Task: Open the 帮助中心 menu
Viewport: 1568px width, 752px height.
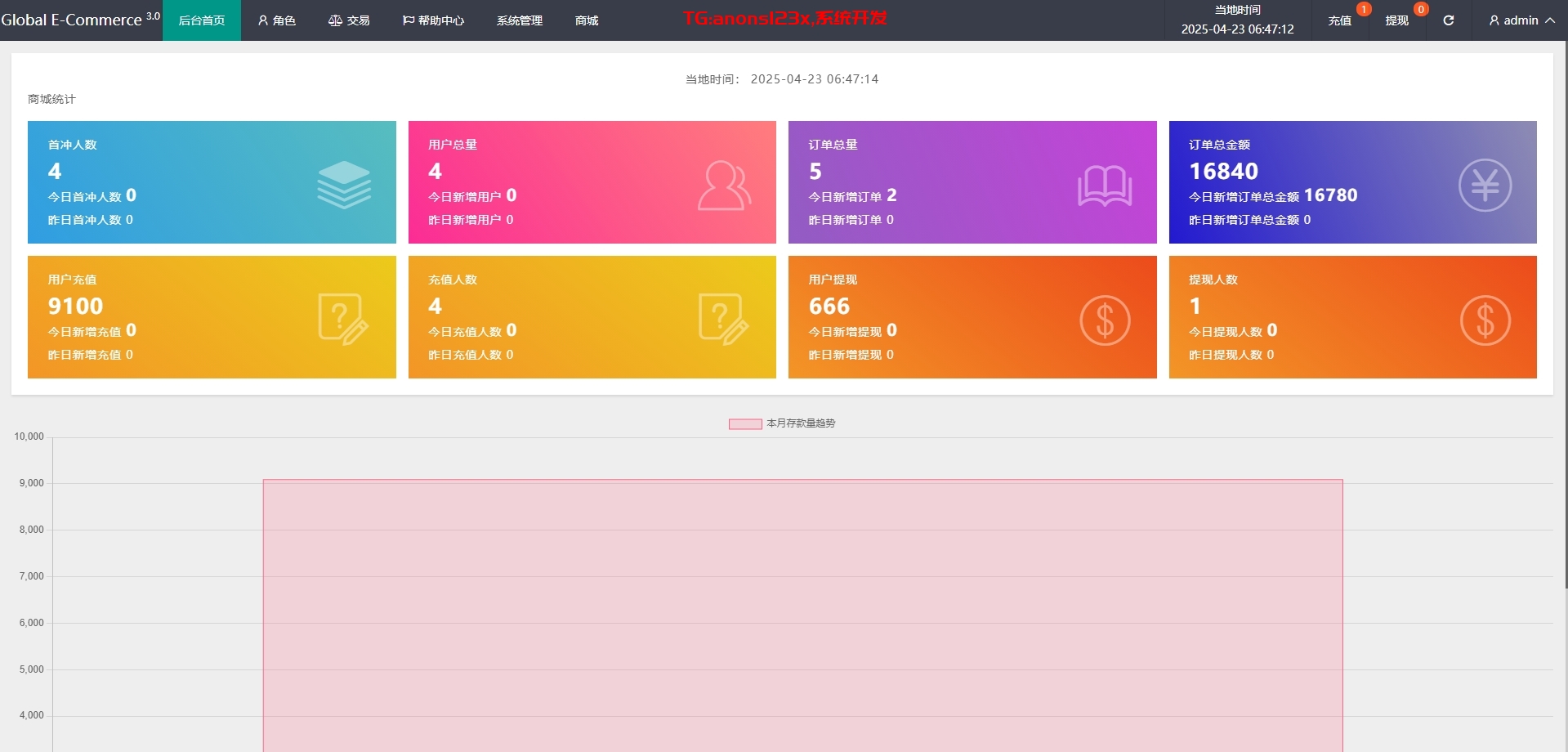Action: click(433, 20)
